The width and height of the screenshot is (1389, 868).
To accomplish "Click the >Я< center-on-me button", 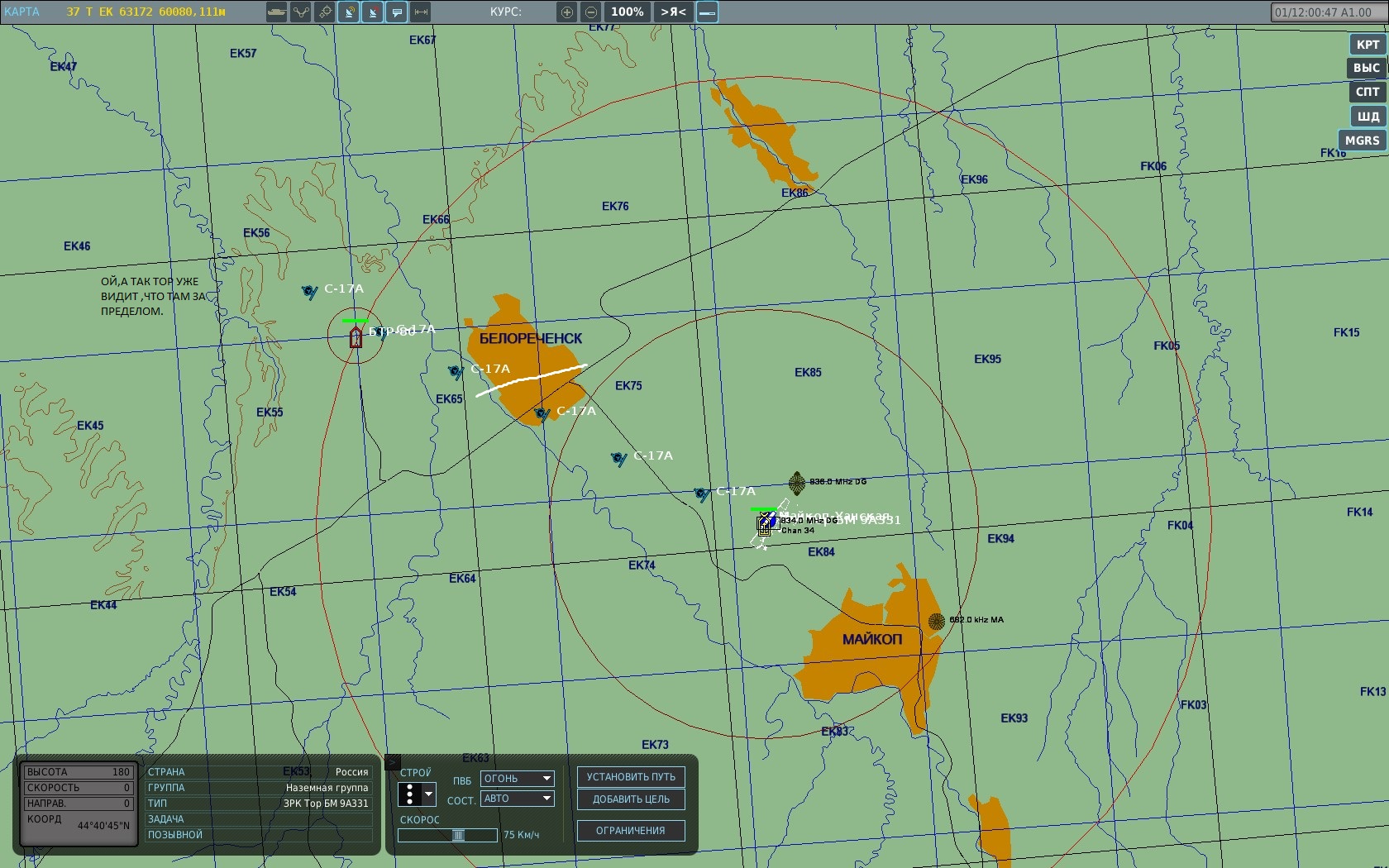I will (x=673, y=12).
